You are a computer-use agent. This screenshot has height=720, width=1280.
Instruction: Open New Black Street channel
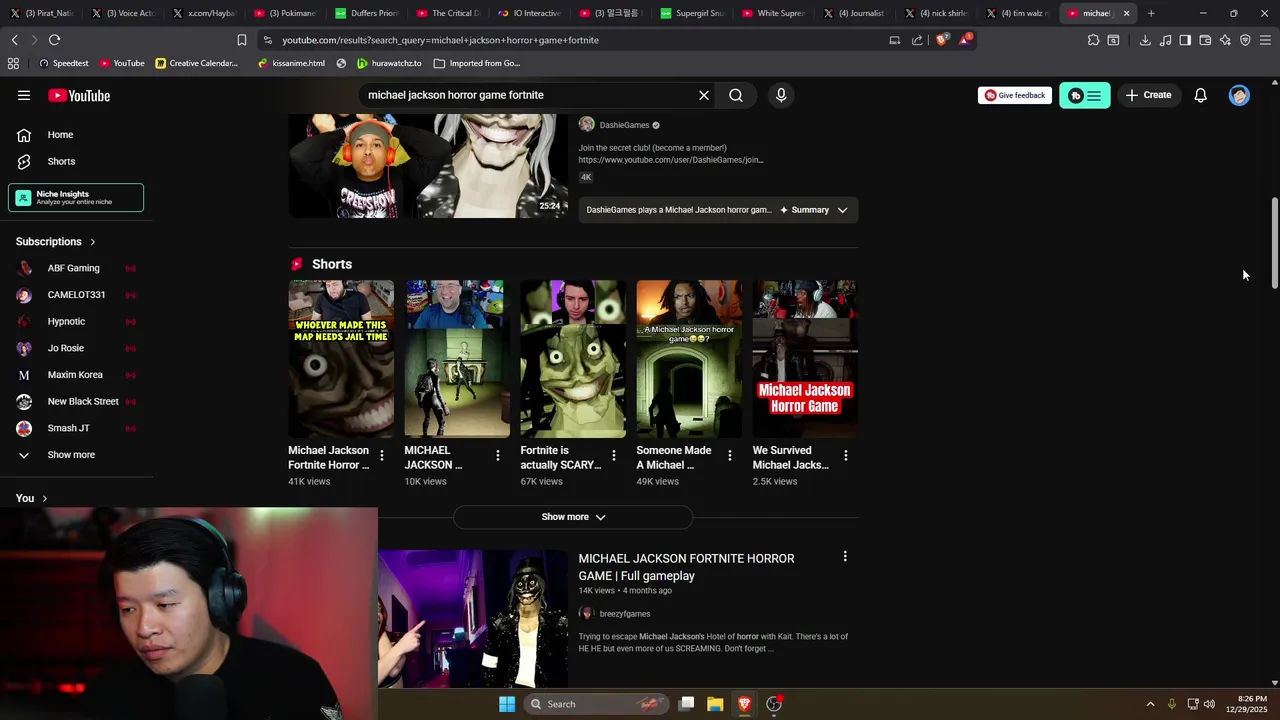pyautogui.click(x=83, y=401)
